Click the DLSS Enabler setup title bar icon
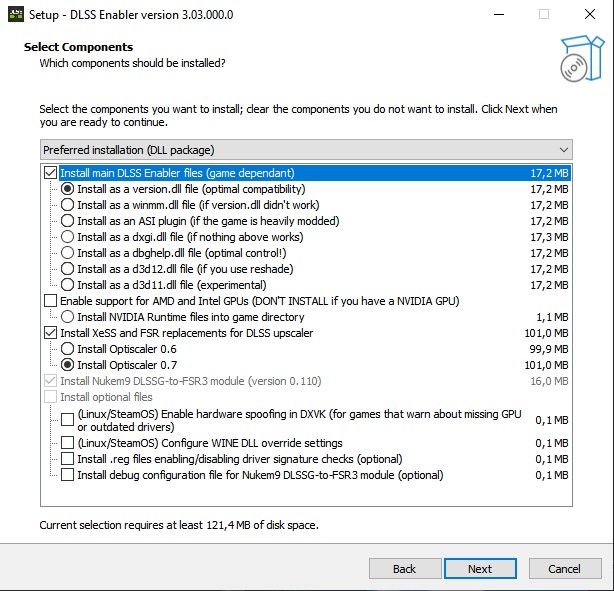 point(16,14)
